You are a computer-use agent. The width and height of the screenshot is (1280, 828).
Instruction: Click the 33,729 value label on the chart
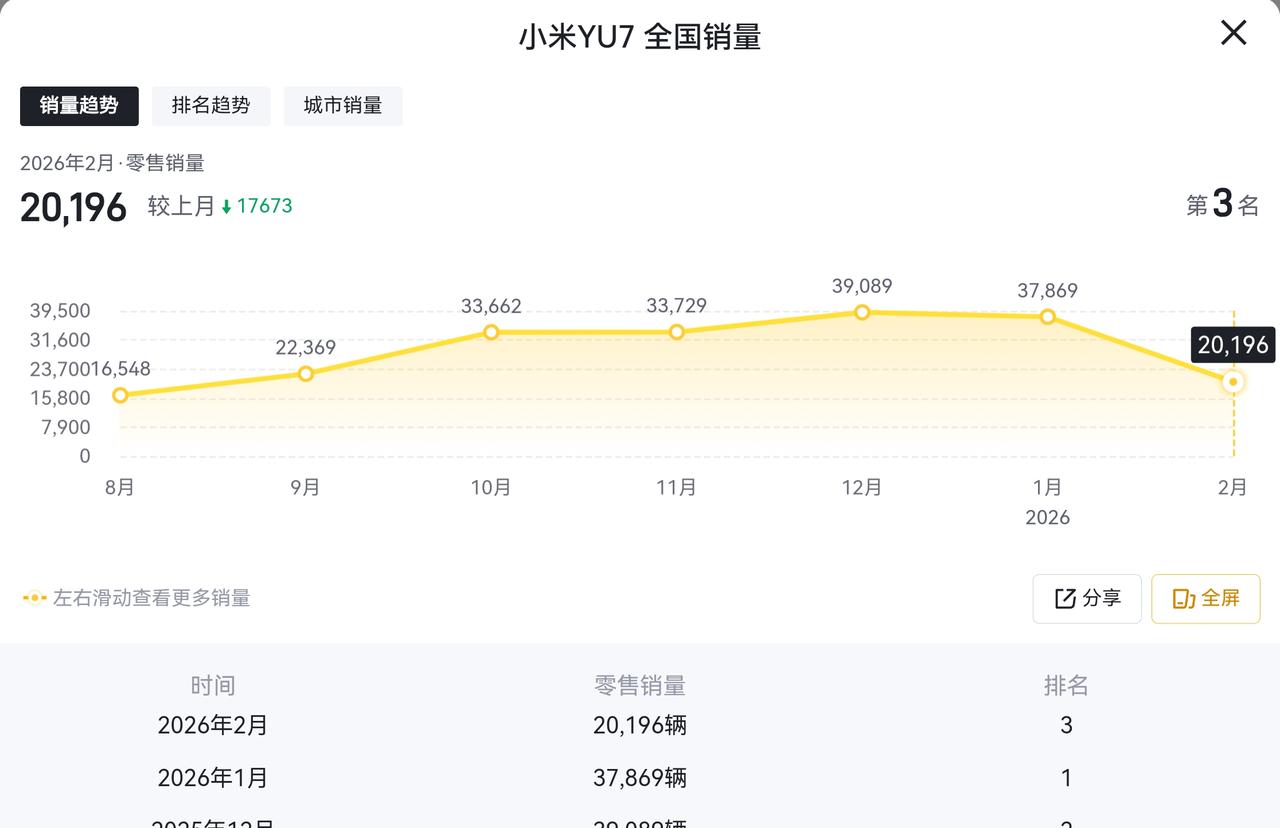pos(677,306)
